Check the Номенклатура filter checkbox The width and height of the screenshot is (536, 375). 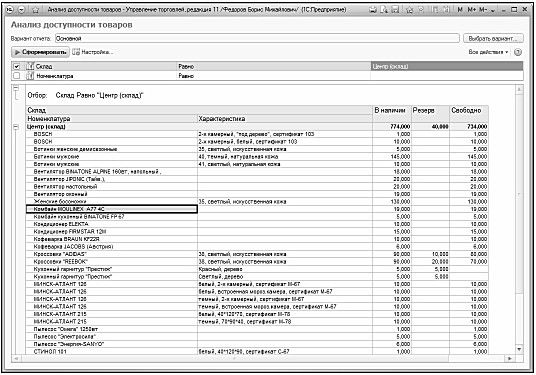(16, 76)
